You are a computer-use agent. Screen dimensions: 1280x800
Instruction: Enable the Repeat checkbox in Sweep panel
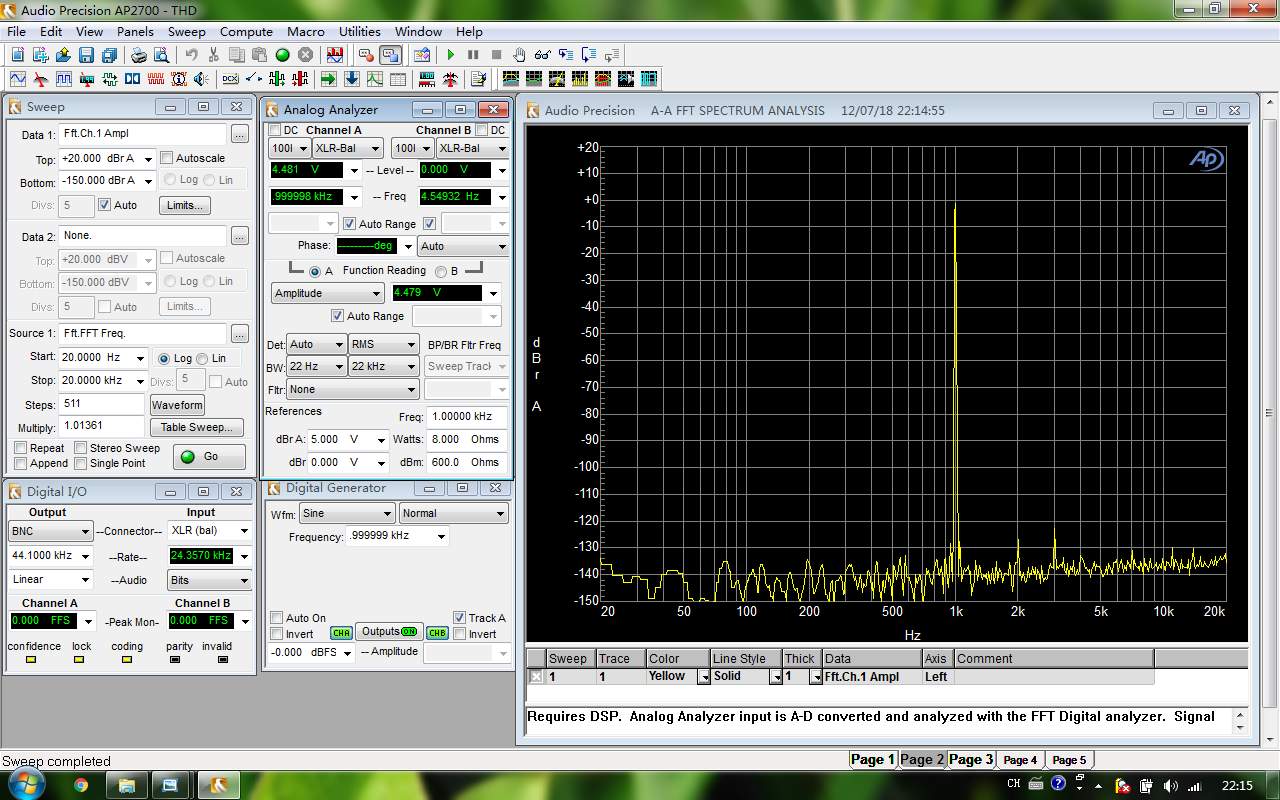click(x=20, y=448)
